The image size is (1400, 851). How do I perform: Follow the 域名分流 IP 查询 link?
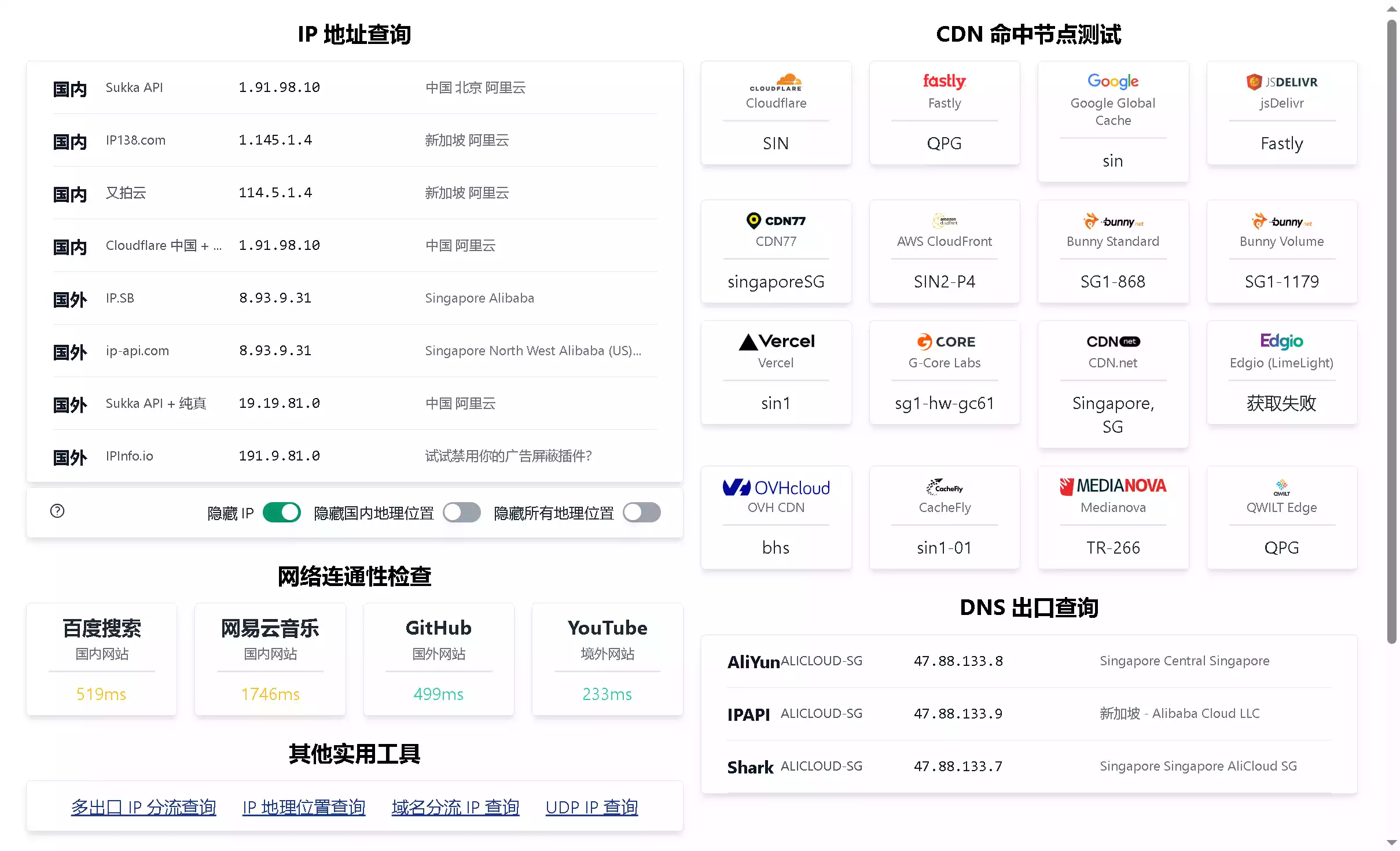455,807
